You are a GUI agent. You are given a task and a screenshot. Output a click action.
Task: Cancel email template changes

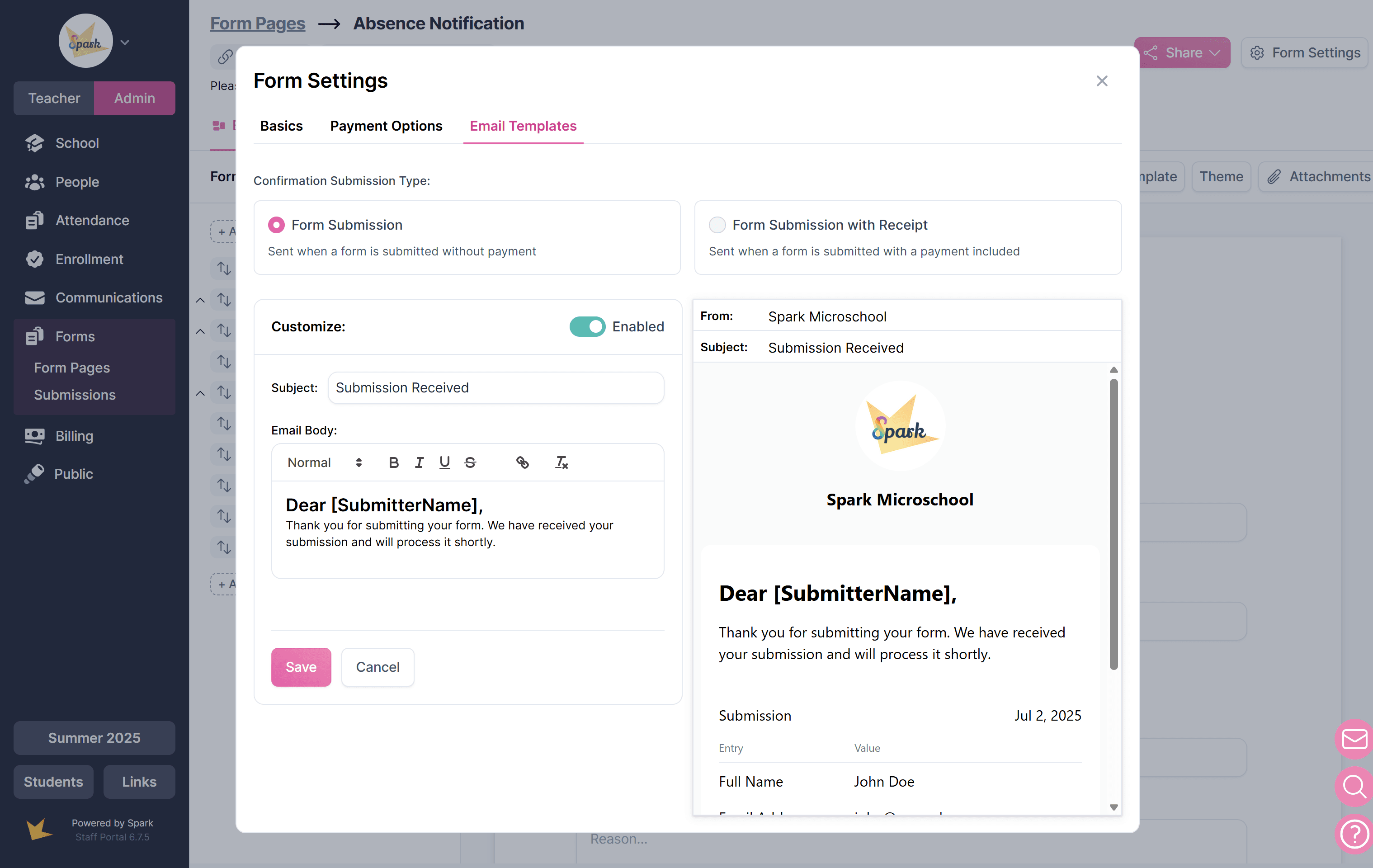tap(377, 667)
